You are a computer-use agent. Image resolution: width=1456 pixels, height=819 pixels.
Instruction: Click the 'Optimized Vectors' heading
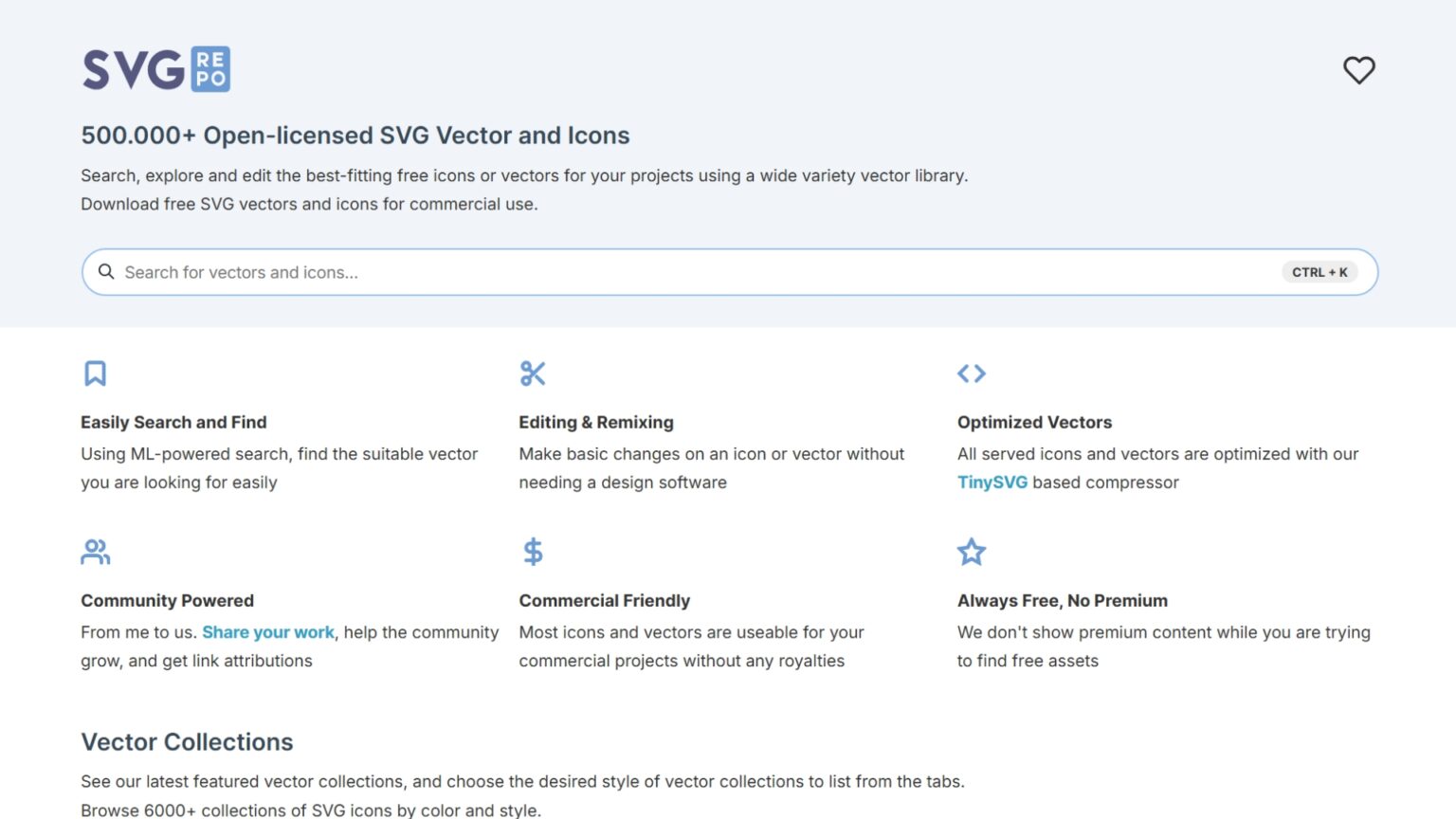(x=1034, y=423)
